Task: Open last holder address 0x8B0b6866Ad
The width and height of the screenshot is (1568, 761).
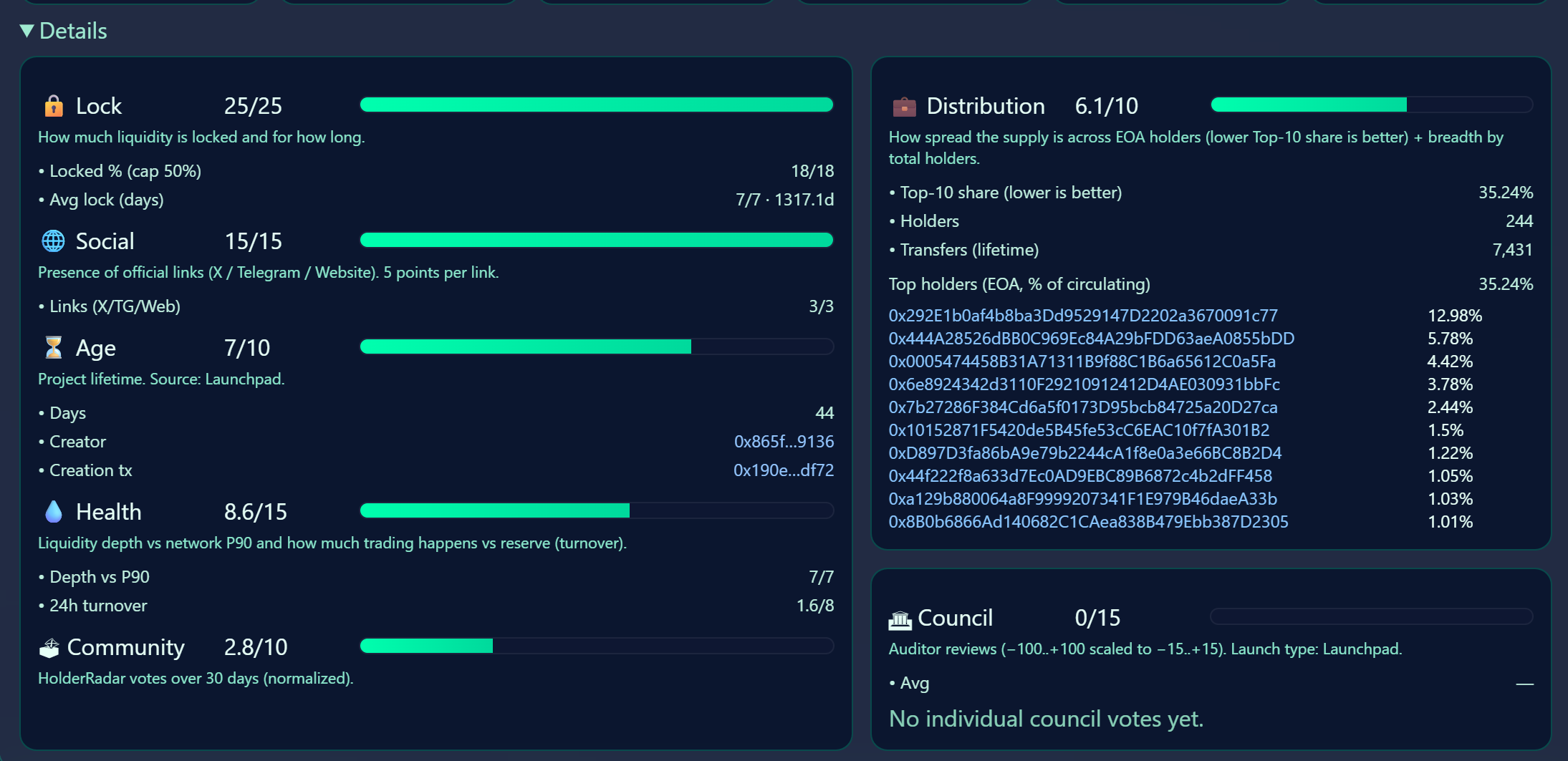Action: coord(1088,522)
